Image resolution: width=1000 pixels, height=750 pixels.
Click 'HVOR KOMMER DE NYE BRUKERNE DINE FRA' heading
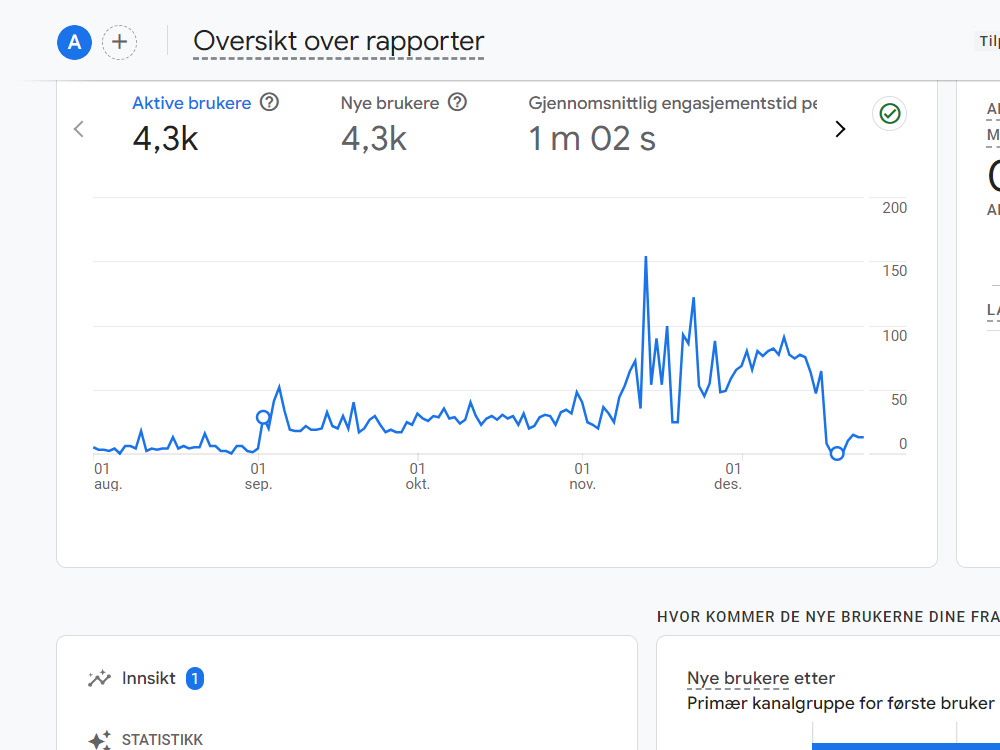(828, 617)
